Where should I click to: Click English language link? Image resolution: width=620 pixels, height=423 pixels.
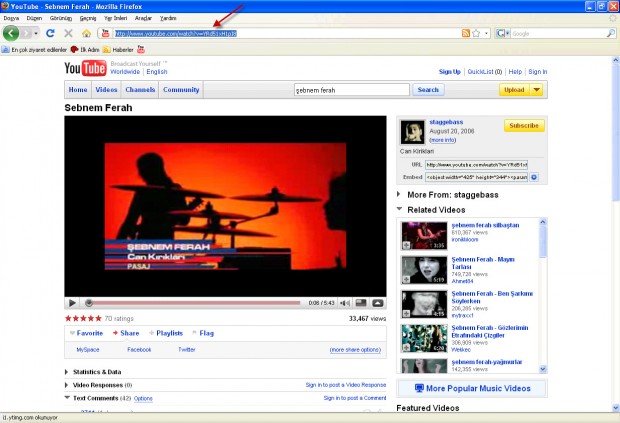(157, 72)
